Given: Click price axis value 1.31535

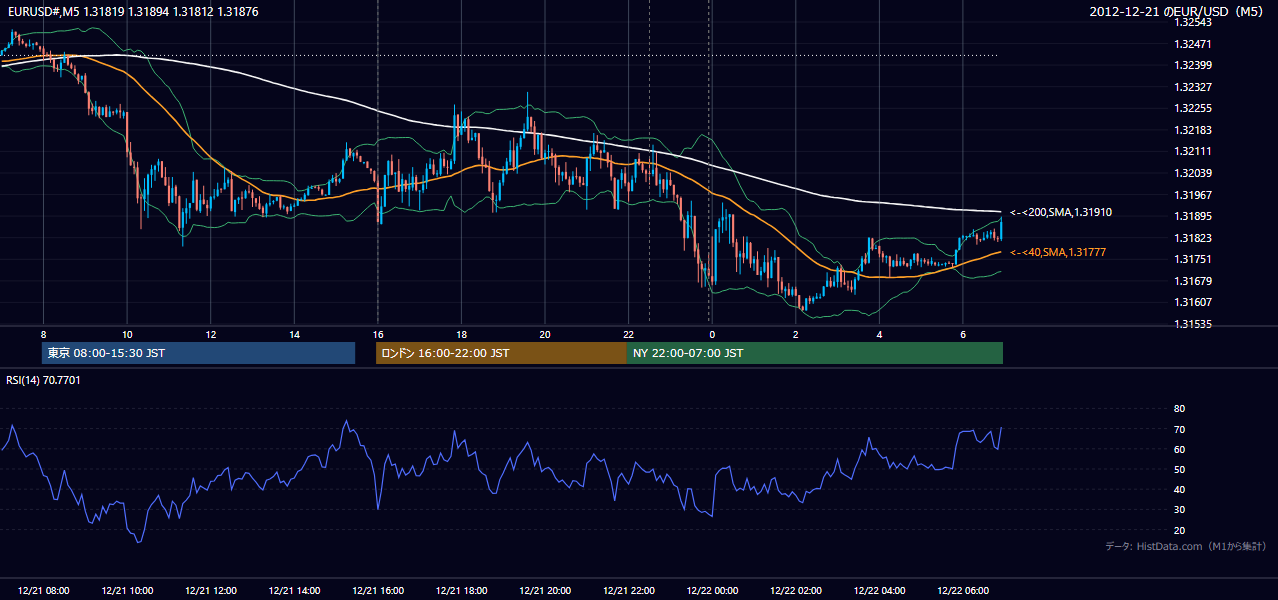Looking at the screenshot, I should (1193, 324).
